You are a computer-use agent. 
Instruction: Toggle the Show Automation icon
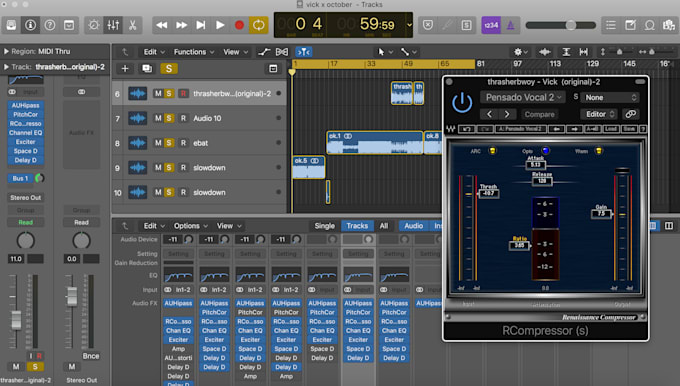[x=264, y=52]
